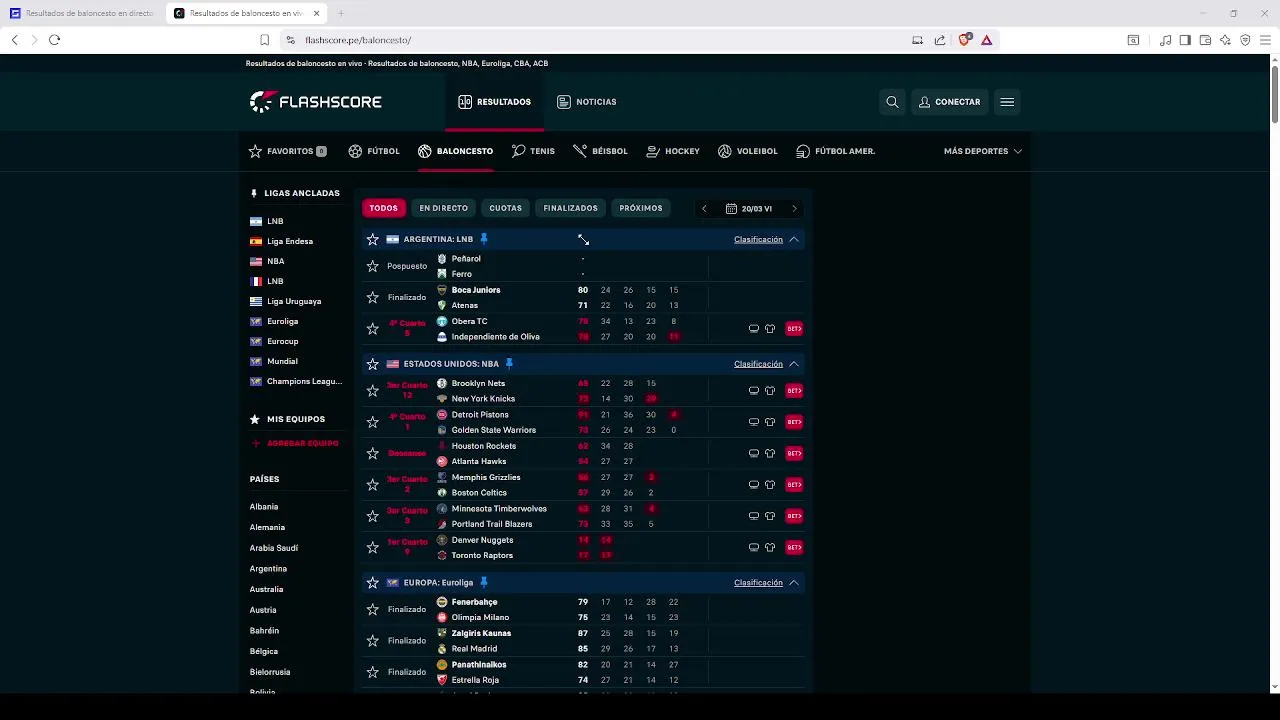The image size is (1280, 720).
Task: Open the share icon in the address bar
Action: click(x=940, y=40)
